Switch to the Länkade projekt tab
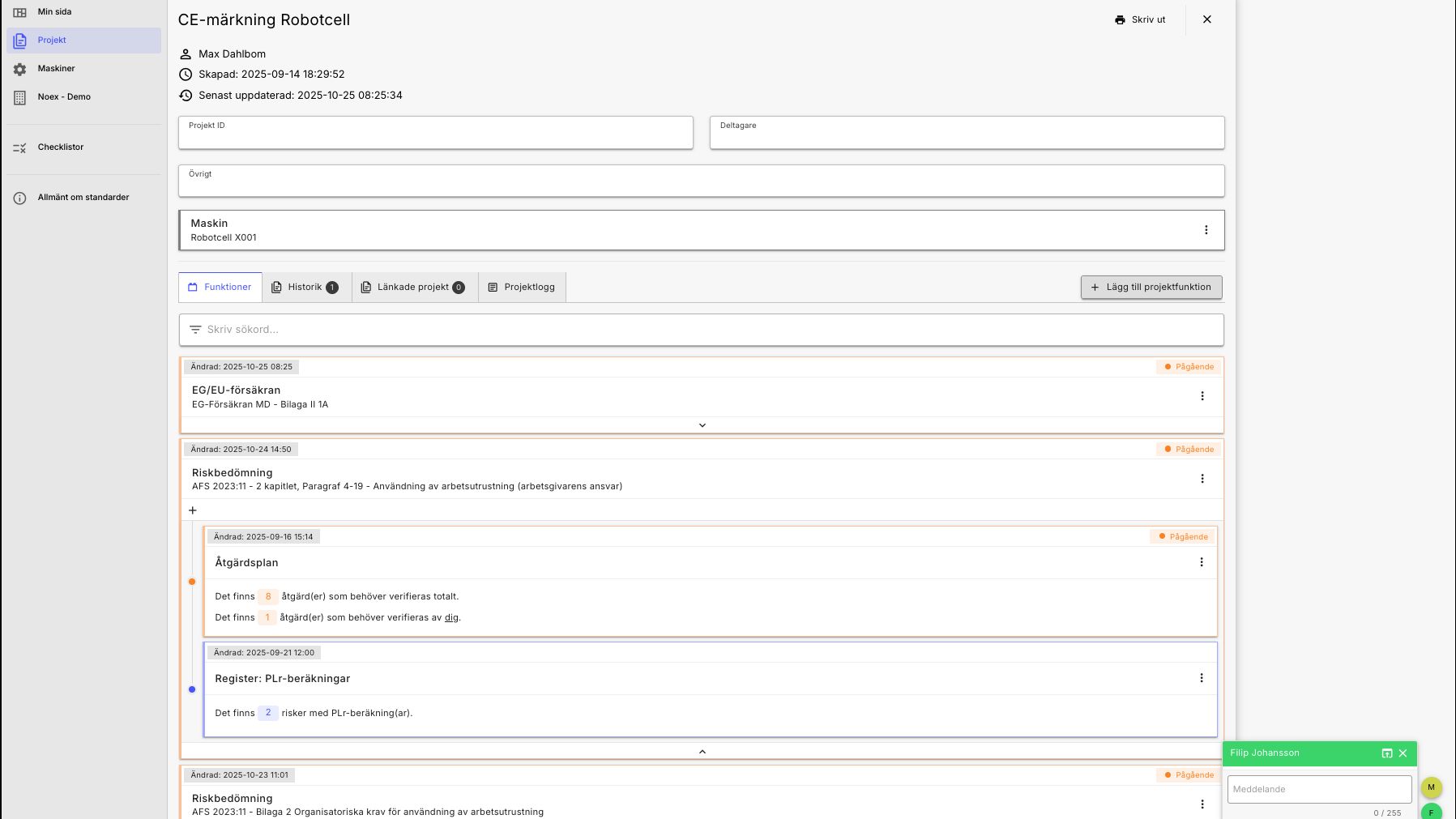Image resolution: width=1456 pixels, height=819 pixels. [x=413, y=288]
